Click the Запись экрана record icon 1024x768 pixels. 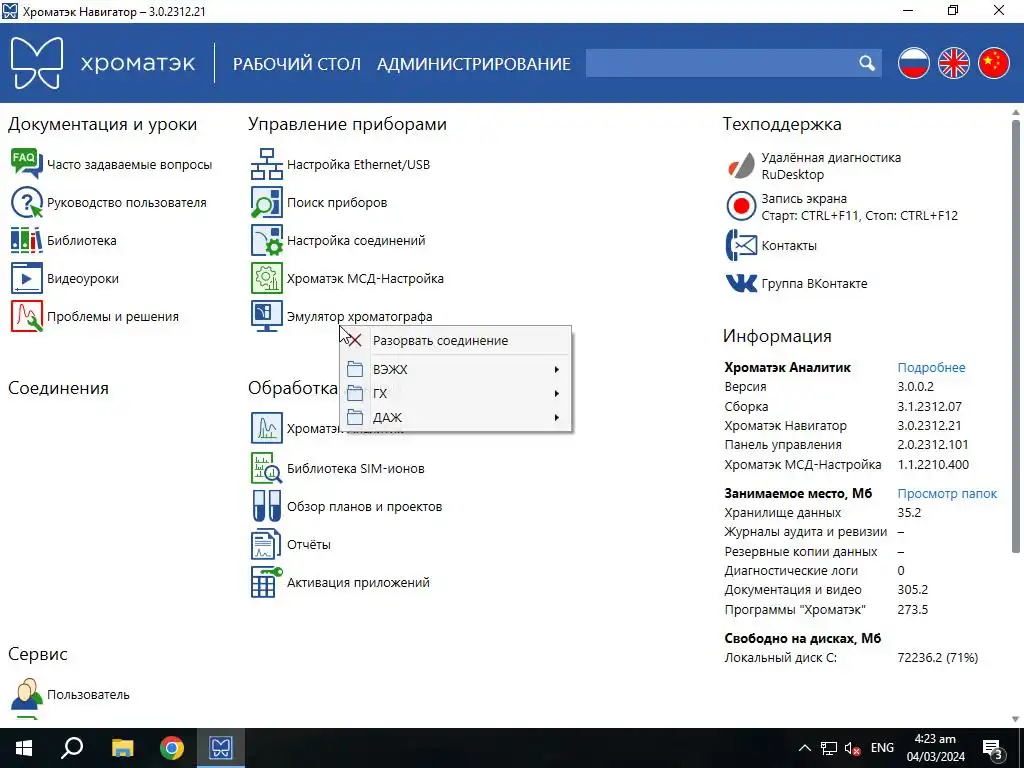[741, 206]
